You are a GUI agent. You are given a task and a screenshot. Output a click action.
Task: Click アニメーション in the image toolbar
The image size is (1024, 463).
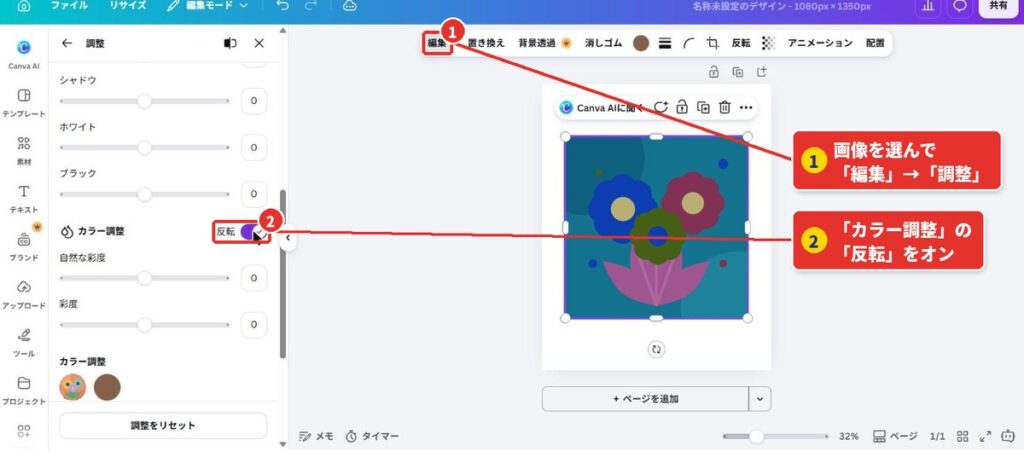[x=820, y=43]
